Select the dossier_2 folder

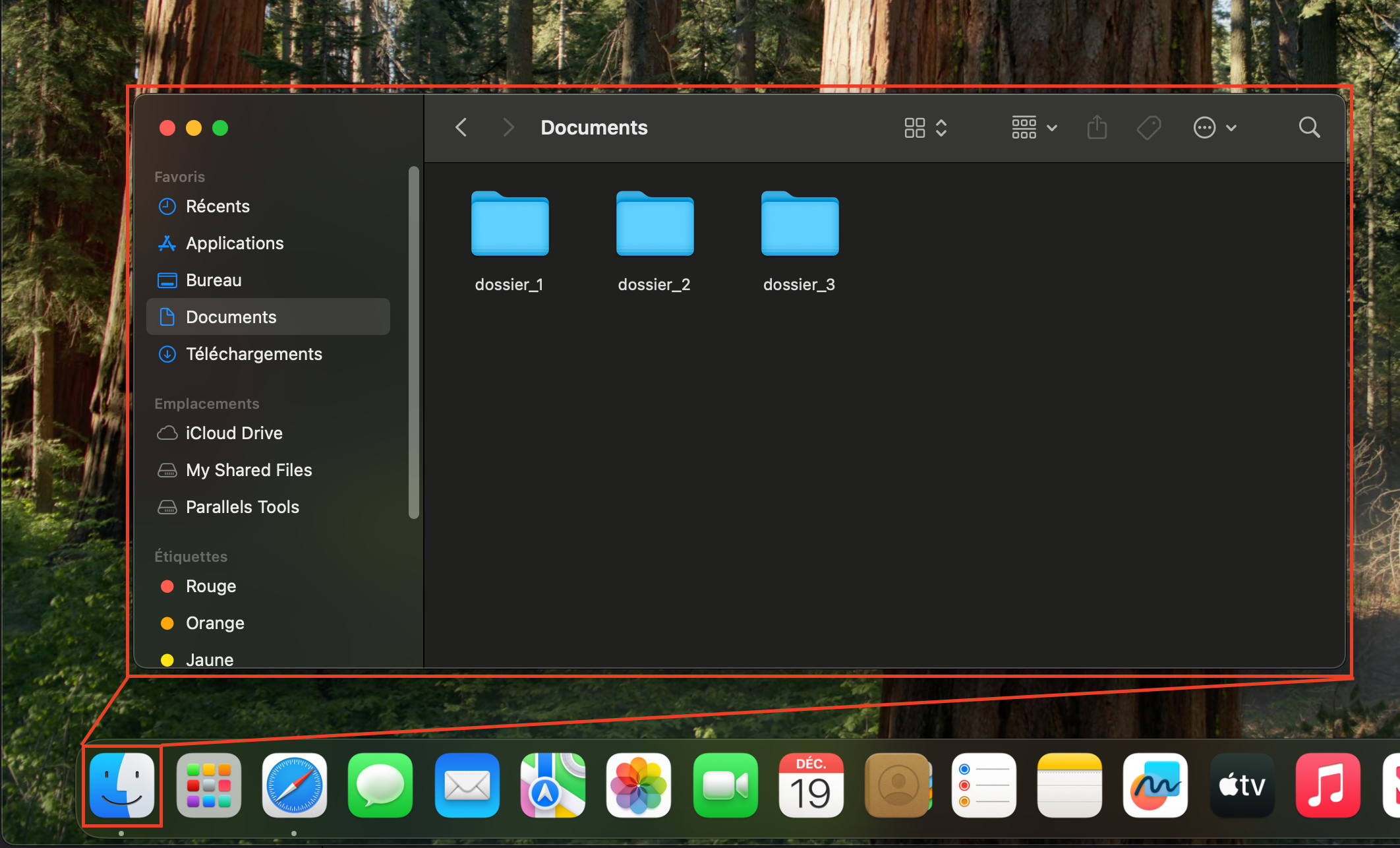pos(655,224)
